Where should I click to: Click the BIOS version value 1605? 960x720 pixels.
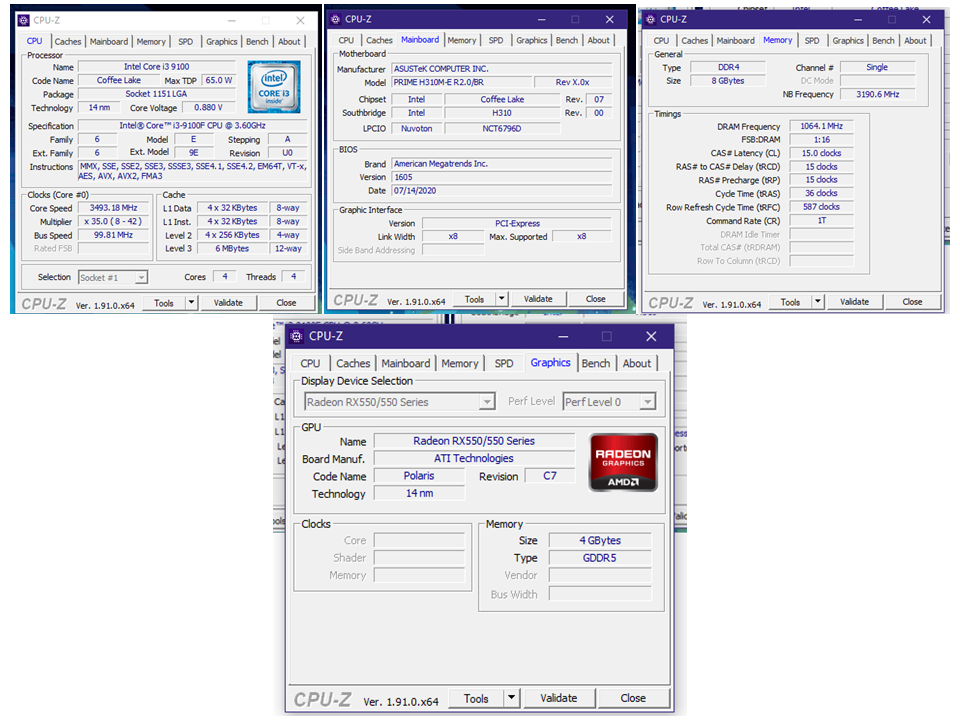coord(501,177)
